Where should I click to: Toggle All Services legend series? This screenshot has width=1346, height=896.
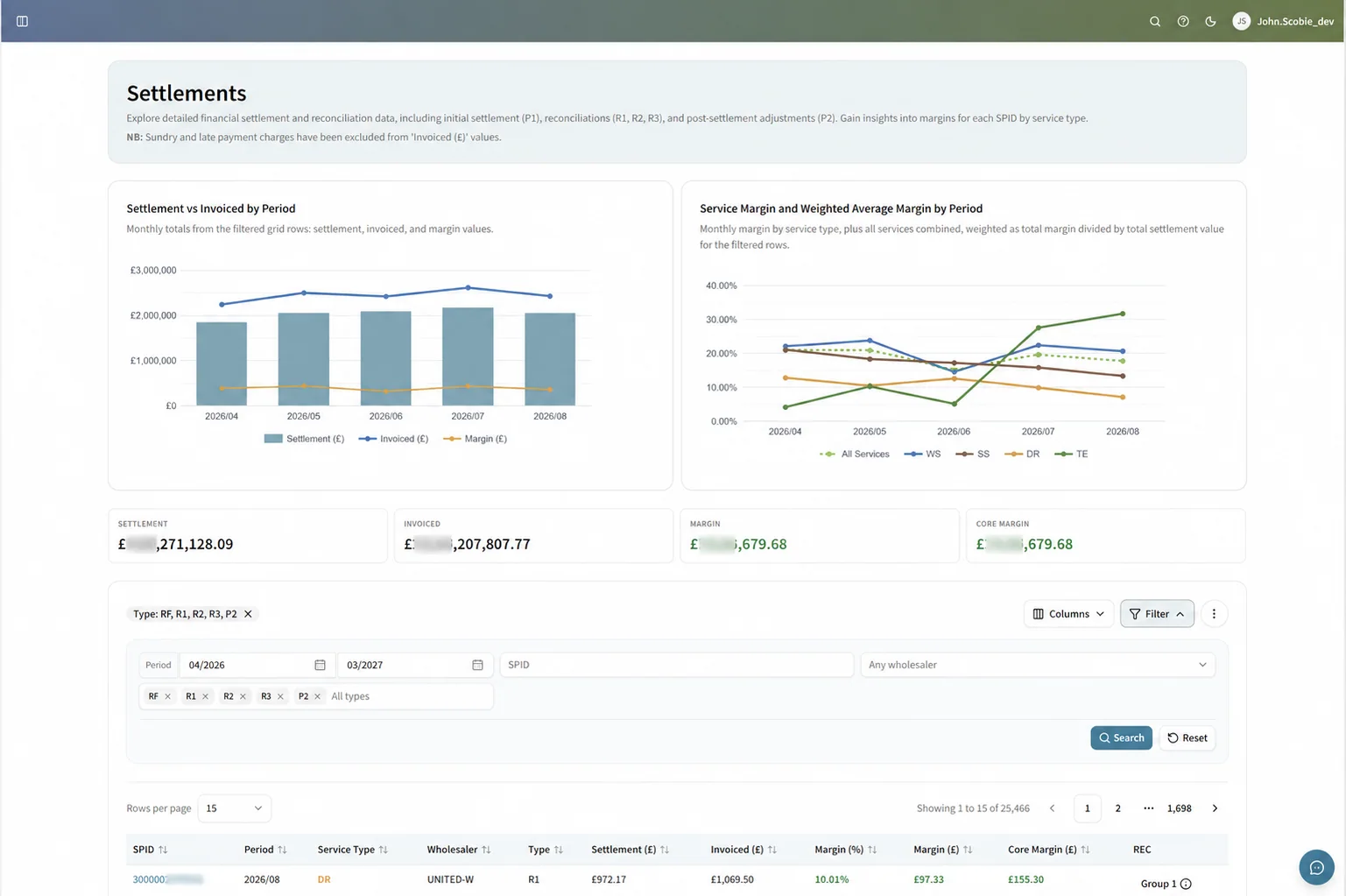coord(854,454)
